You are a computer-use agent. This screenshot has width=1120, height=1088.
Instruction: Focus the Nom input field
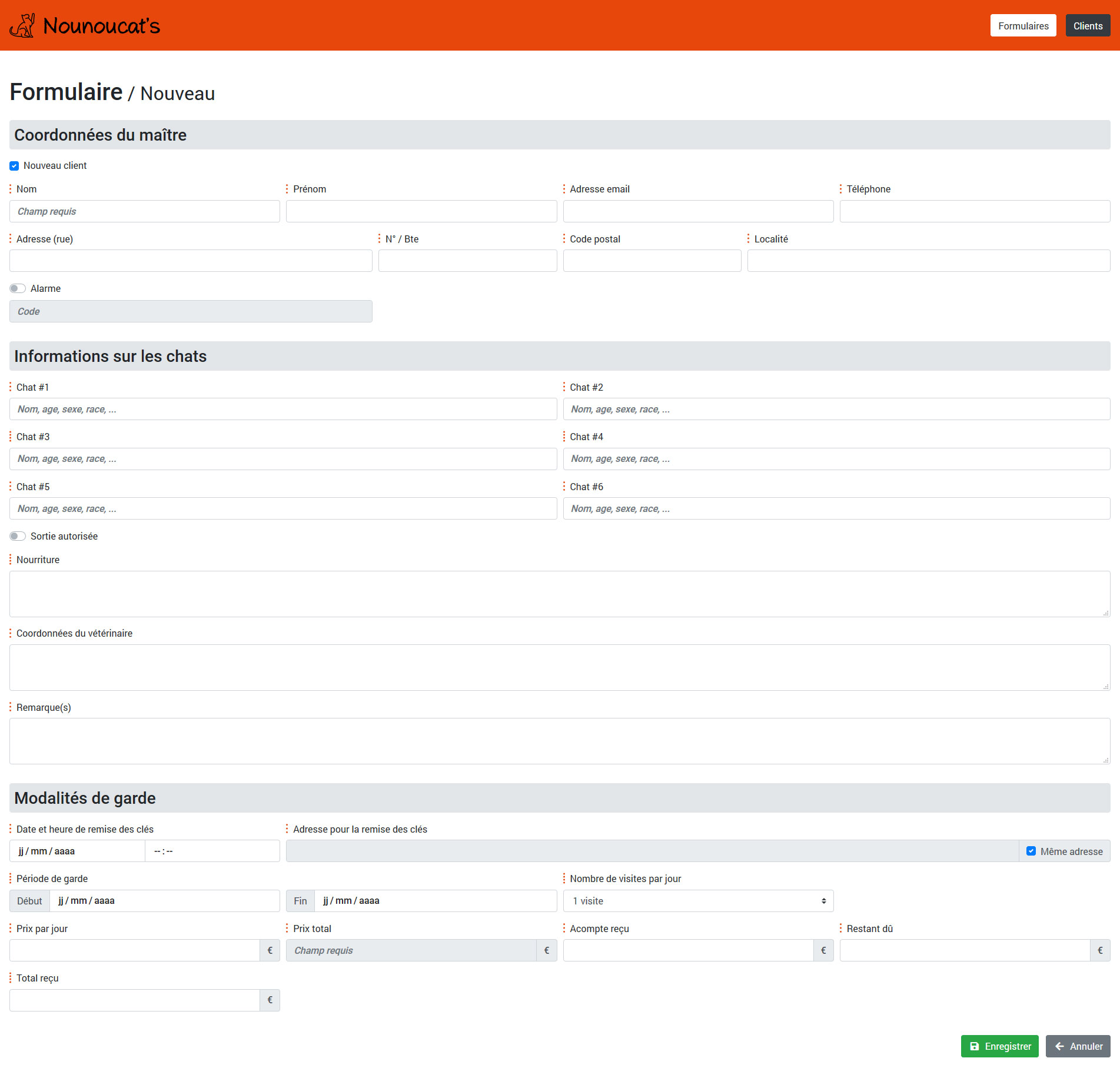145,211
